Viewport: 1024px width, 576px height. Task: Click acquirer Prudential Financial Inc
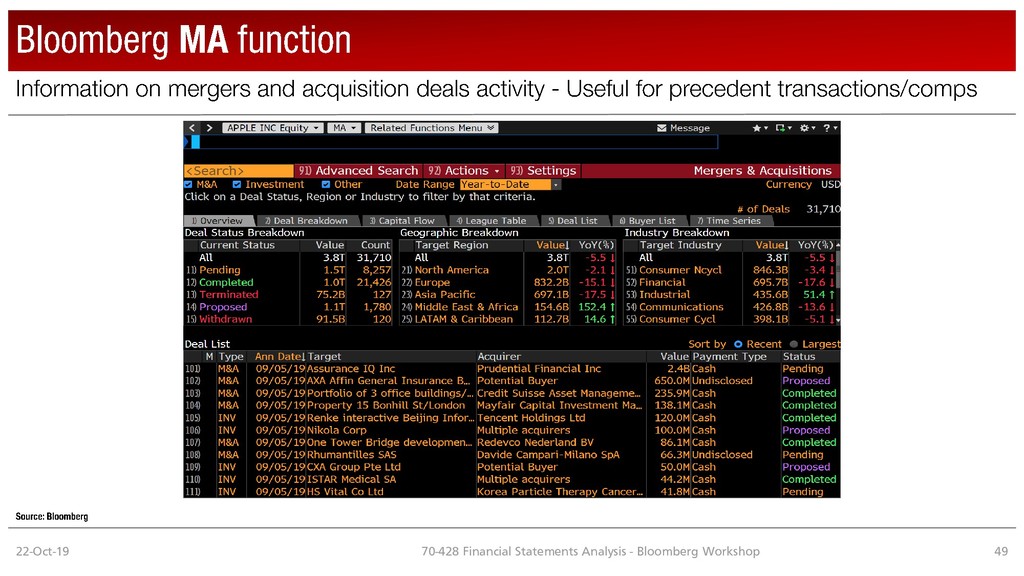(x=539, y=368)
